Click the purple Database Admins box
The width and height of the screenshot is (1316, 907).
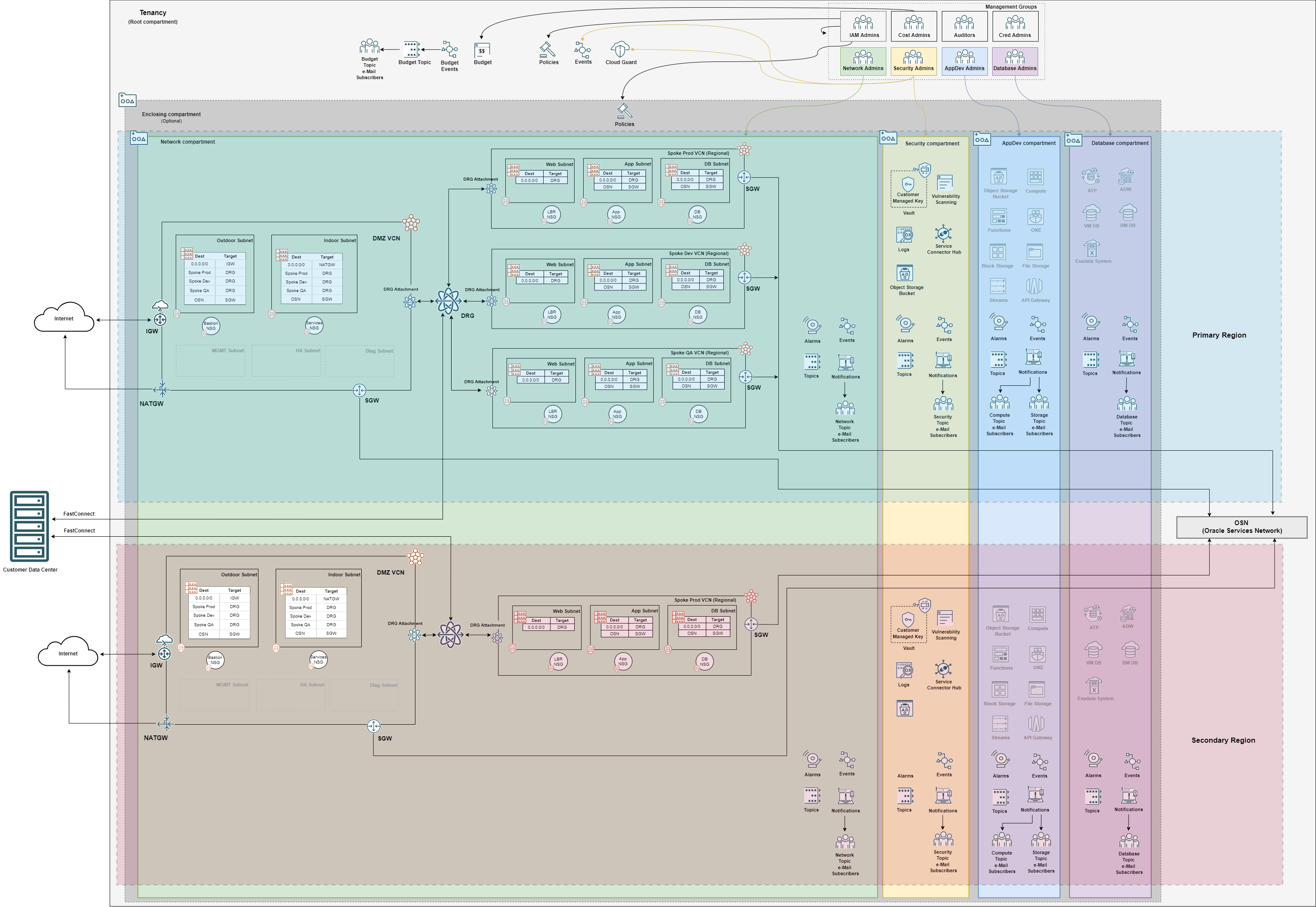coord(1015,61)
